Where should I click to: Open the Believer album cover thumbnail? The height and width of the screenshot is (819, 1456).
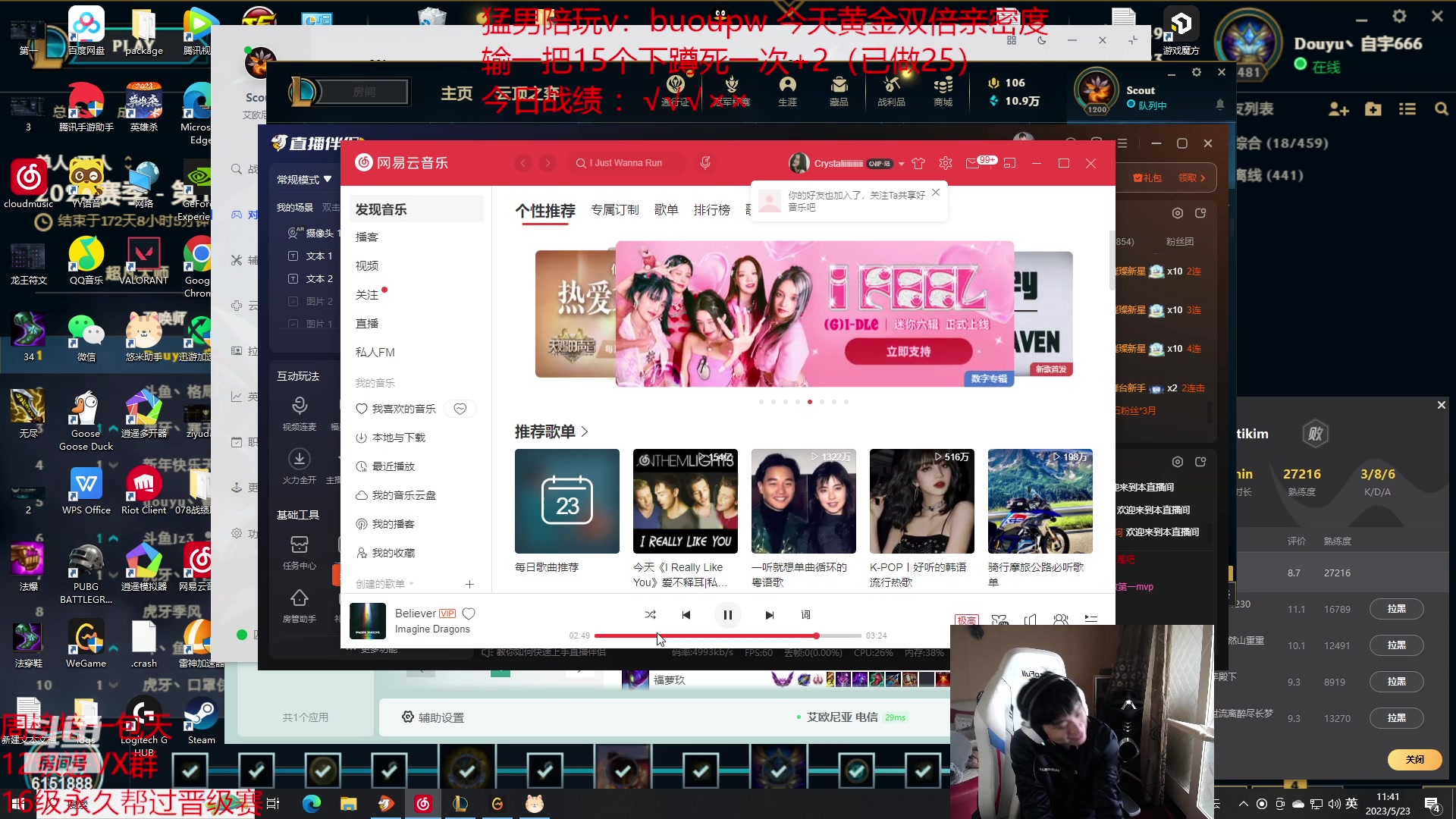tap(367, 620)
